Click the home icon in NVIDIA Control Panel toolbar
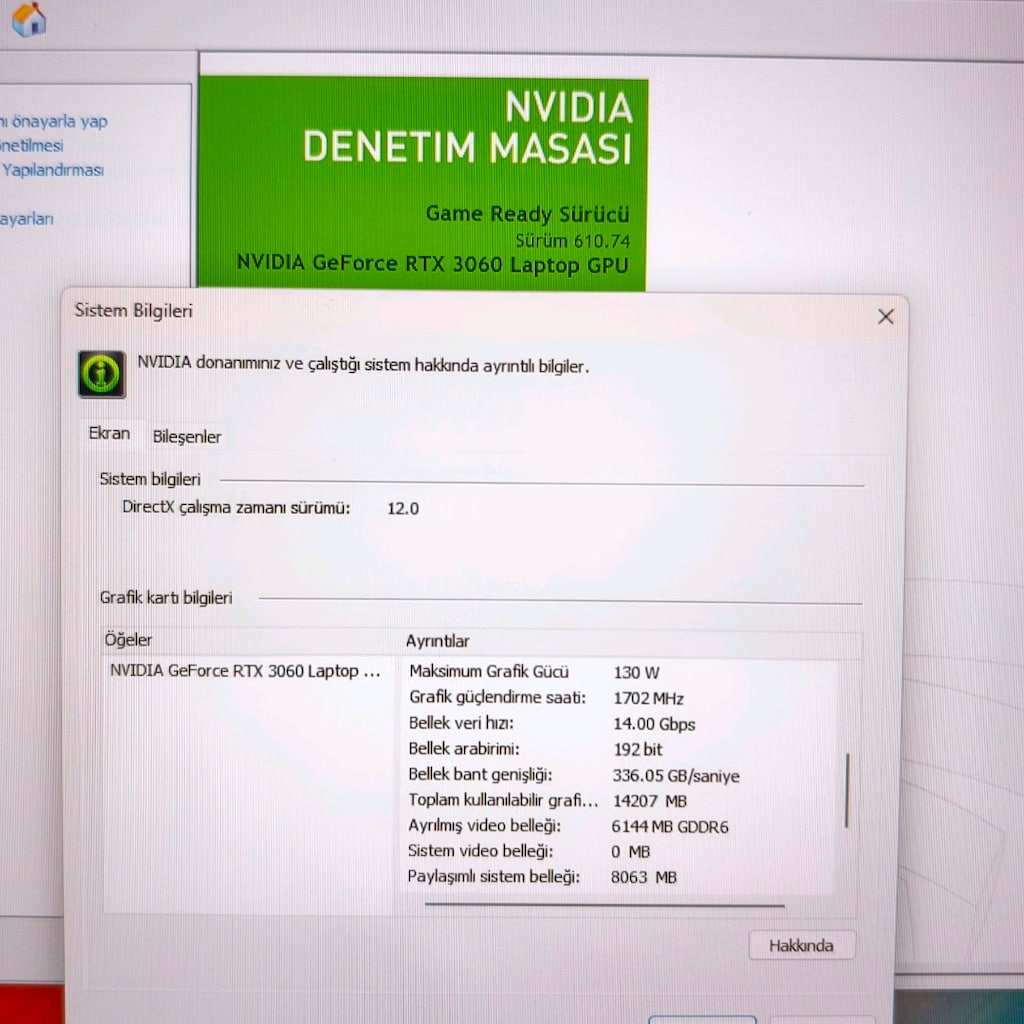The width and height of the screenshot is (1024, 1024). coord(29,19)
